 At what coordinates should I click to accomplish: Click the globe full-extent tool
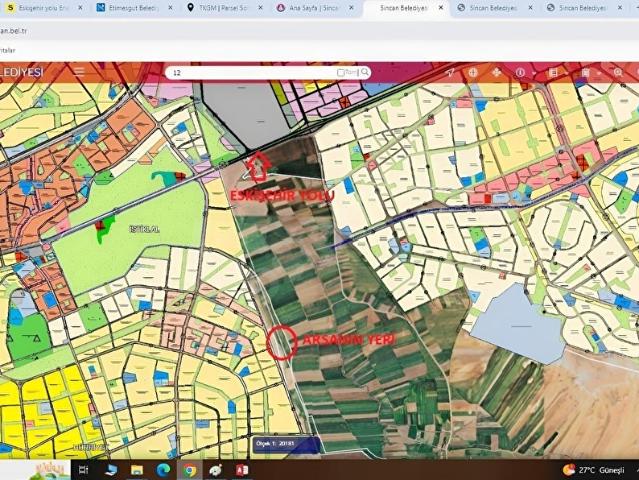[x=473, y=73]
